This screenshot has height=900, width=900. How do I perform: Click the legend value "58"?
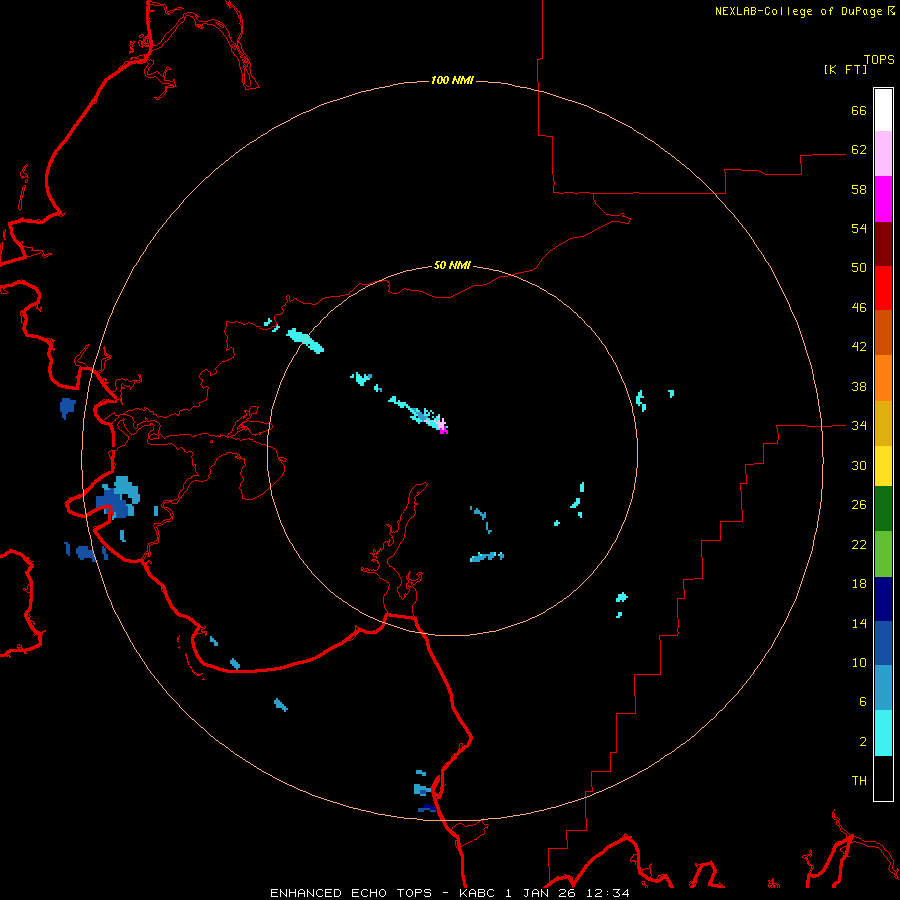pos(859,189)
